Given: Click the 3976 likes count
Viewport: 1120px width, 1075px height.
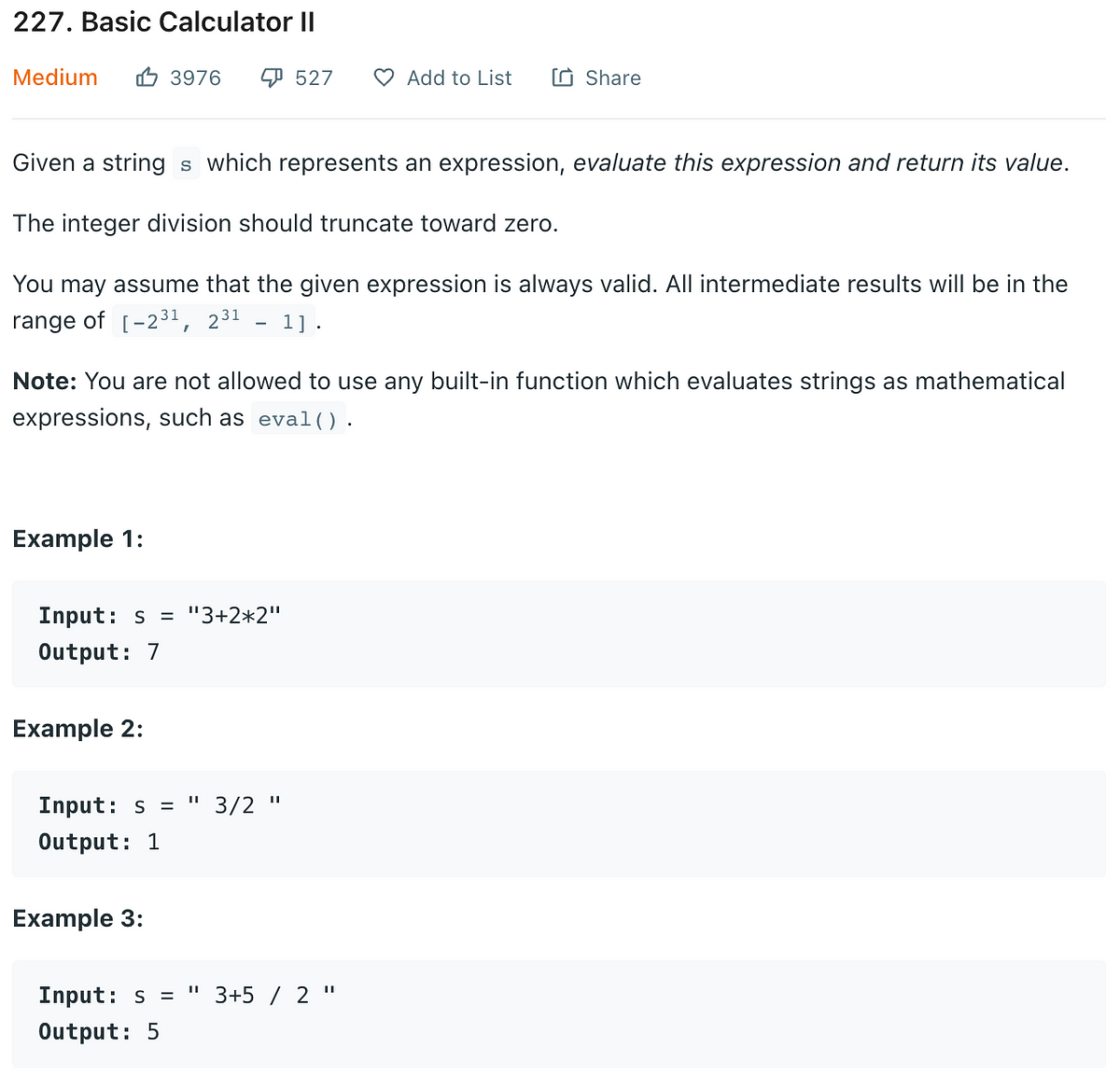Looking at the screenshot, I should 195,78.
